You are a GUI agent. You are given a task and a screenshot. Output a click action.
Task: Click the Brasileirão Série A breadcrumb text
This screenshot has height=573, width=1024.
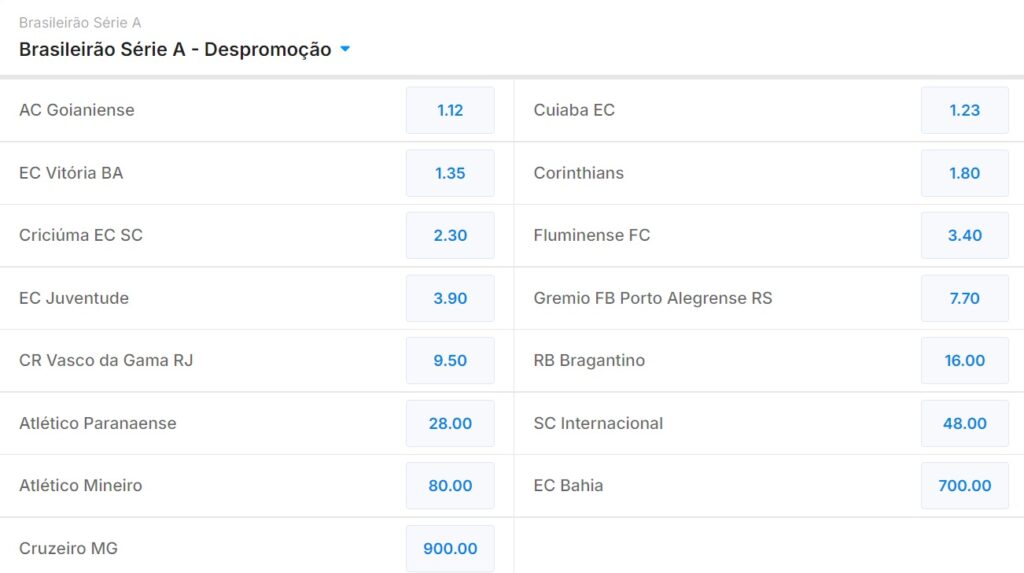pyautogui.click(x=80, y=22)
